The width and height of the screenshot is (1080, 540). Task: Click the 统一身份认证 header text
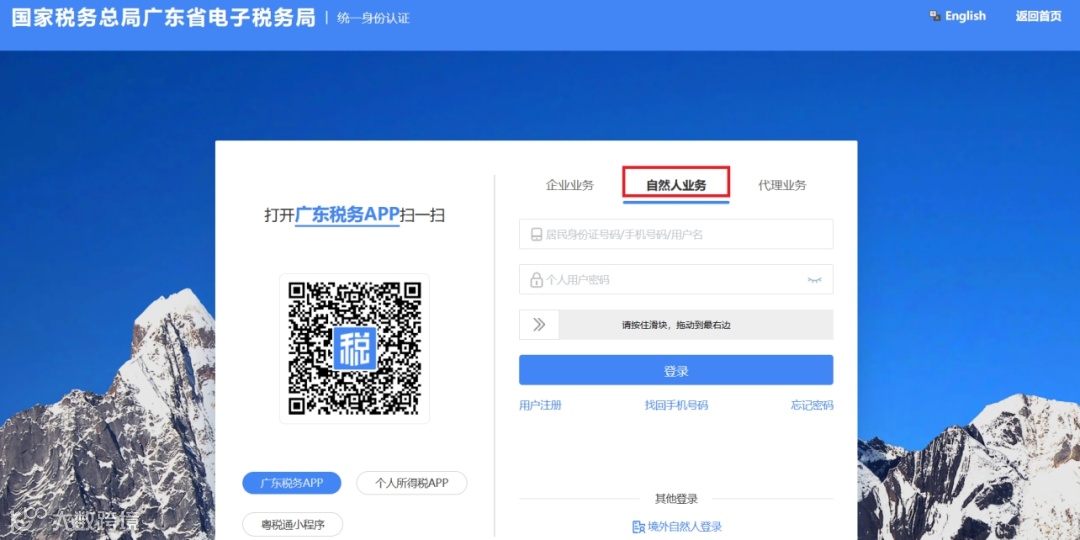tap(373, 19)
